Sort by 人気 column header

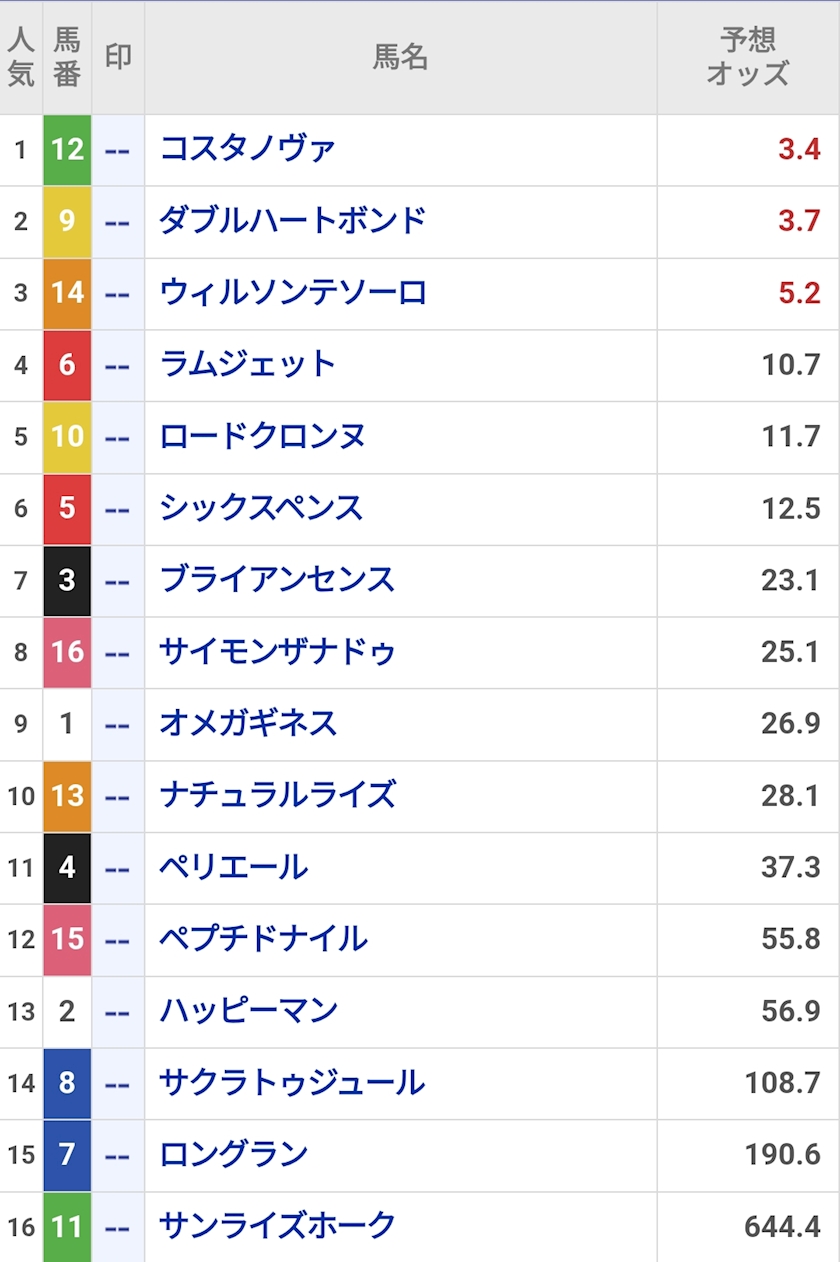tap(21, 57)
